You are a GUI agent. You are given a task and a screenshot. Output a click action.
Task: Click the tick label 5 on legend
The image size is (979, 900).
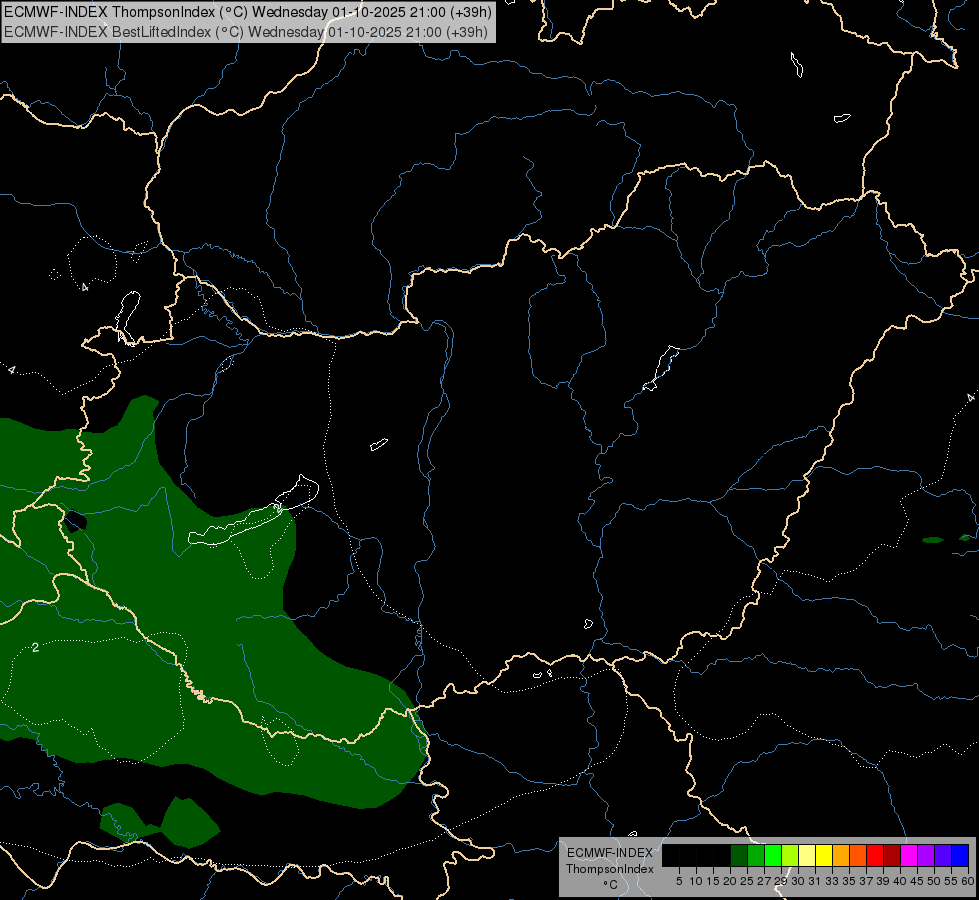[679, 881]
